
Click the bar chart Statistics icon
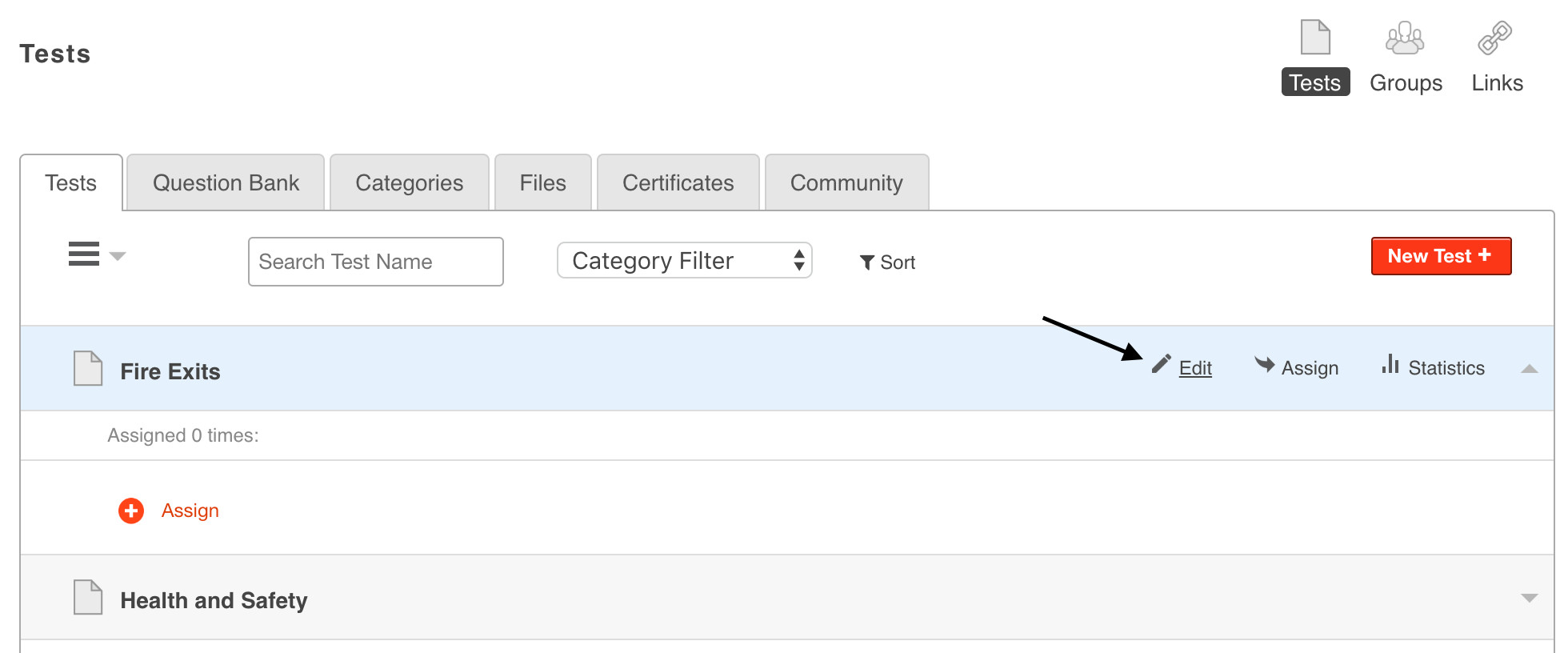[x=1390, y=365]
